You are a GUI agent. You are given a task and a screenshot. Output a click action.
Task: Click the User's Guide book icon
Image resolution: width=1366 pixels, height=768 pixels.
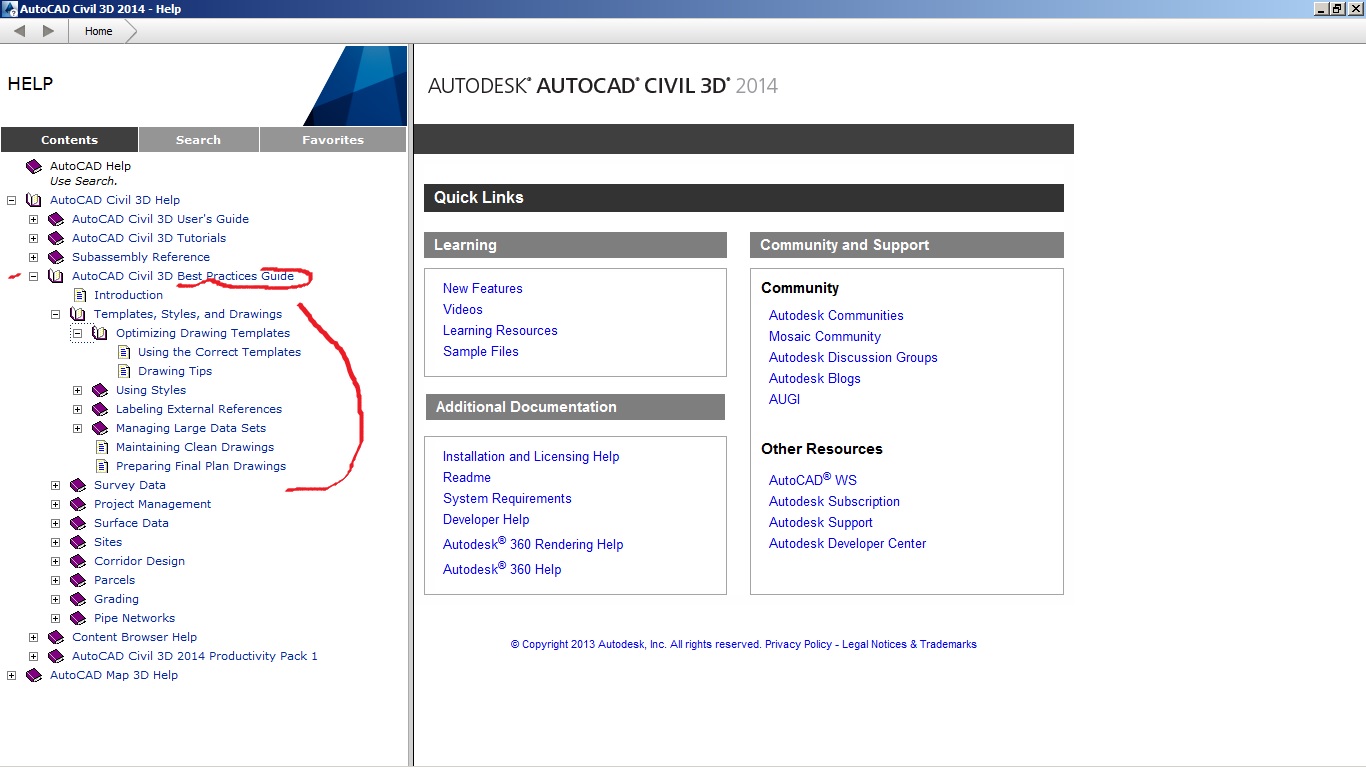tap(56, 219)
